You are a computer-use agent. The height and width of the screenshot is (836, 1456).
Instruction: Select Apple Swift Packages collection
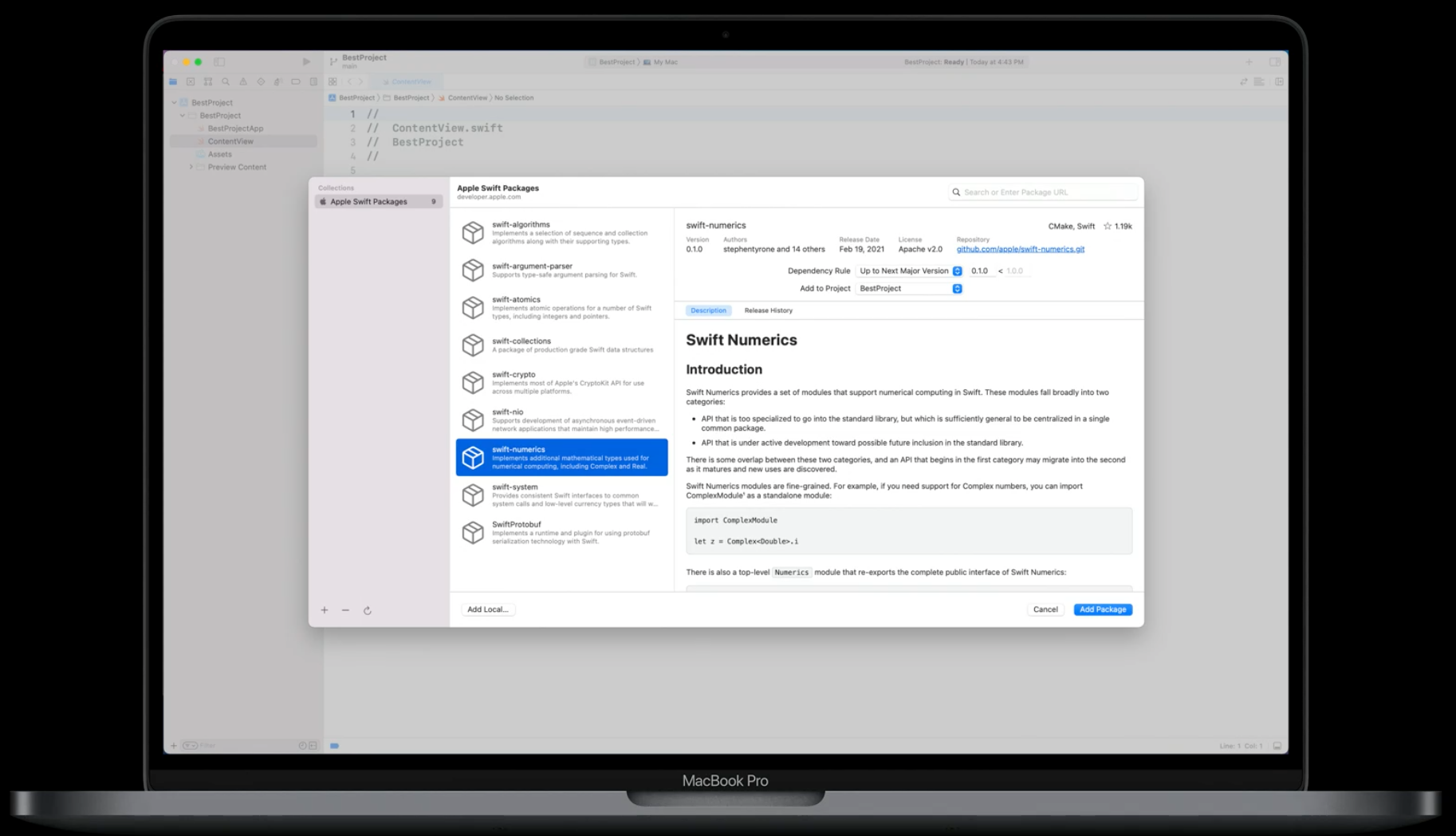point(379,202)
